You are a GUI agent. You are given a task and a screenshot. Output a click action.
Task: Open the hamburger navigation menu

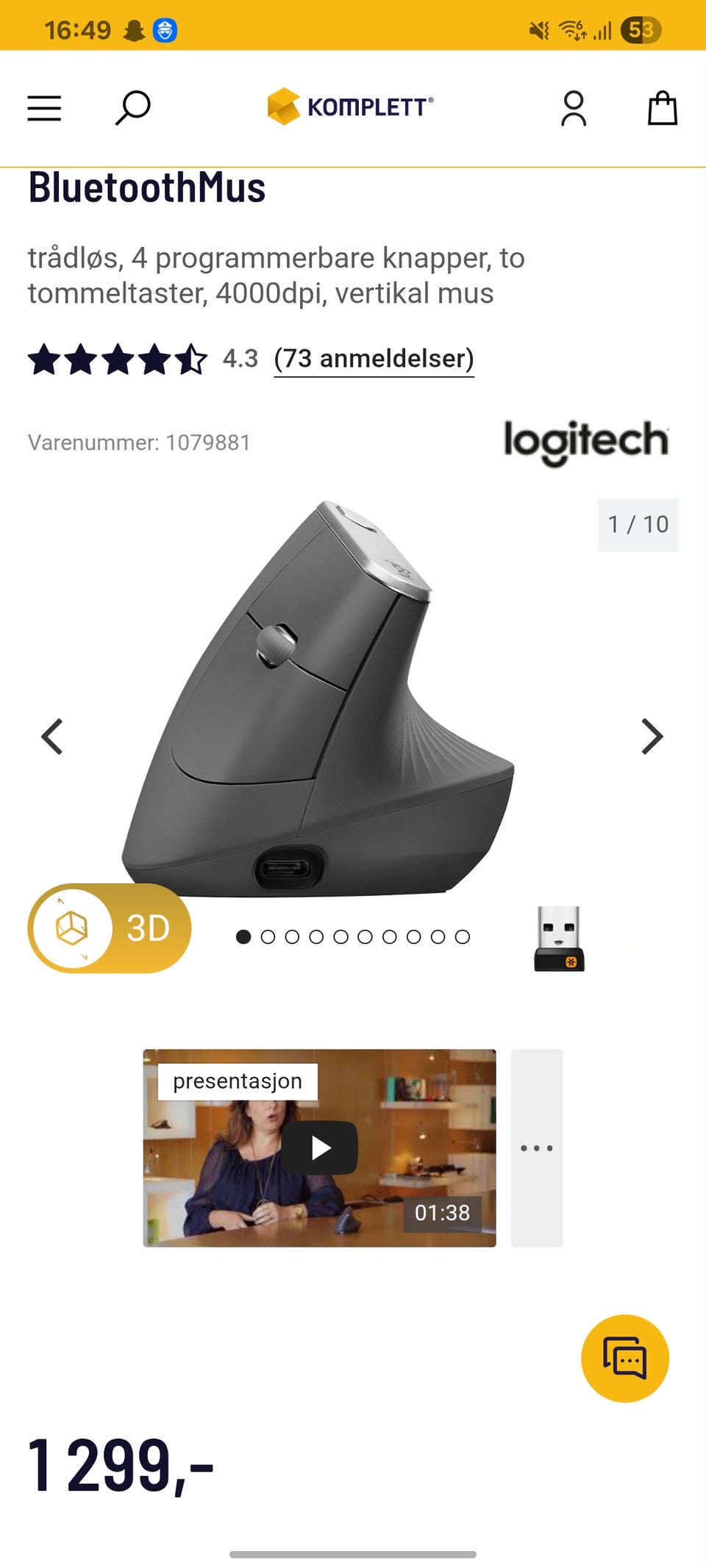pos(44,108)
